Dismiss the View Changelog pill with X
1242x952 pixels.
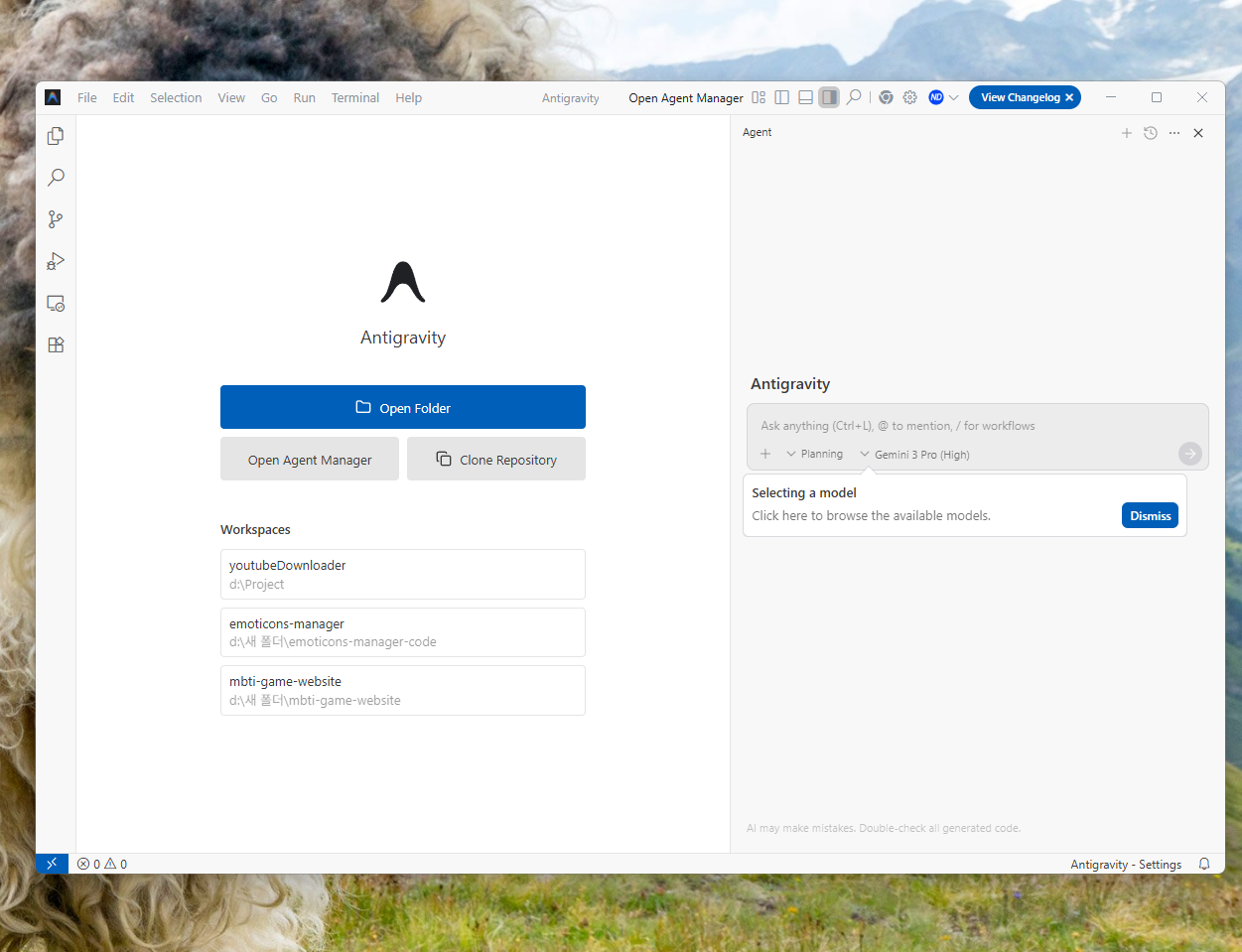click(1069, 97)
